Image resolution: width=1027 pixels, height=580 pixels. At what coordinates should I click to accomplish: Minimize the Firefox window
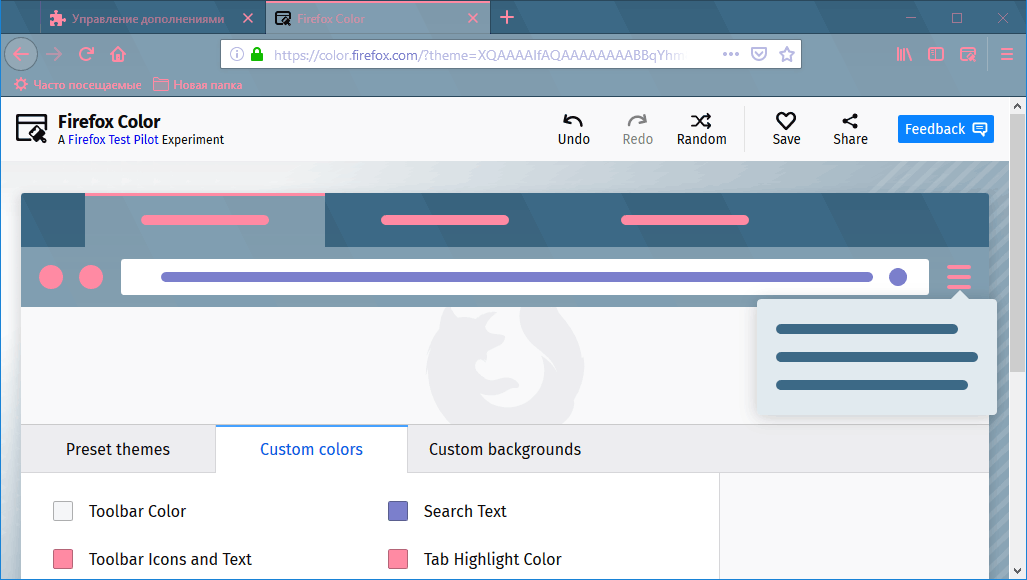tap(910, 18)
